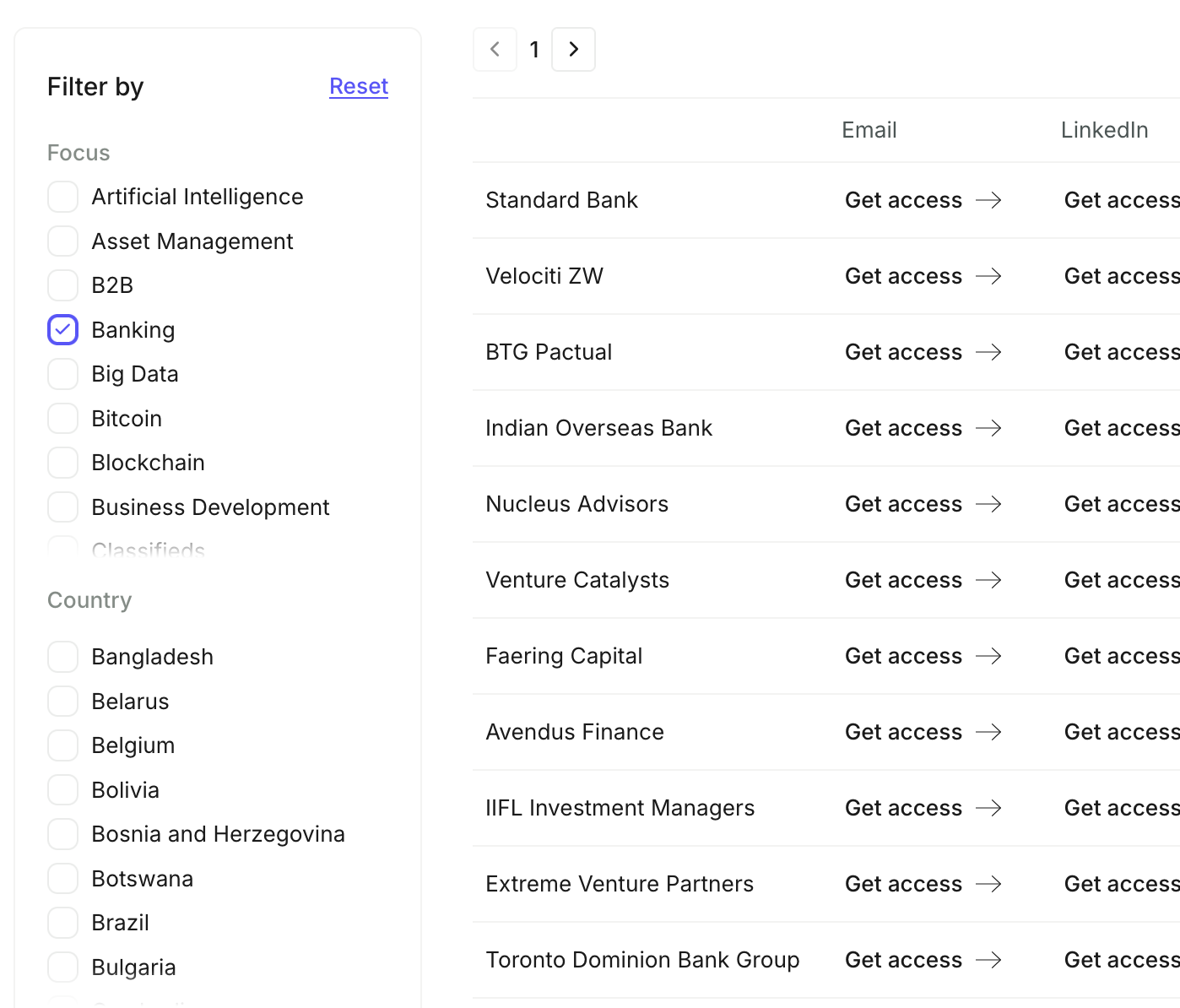Check the Asset Management filter
1180x1008 pixels.
62,241
